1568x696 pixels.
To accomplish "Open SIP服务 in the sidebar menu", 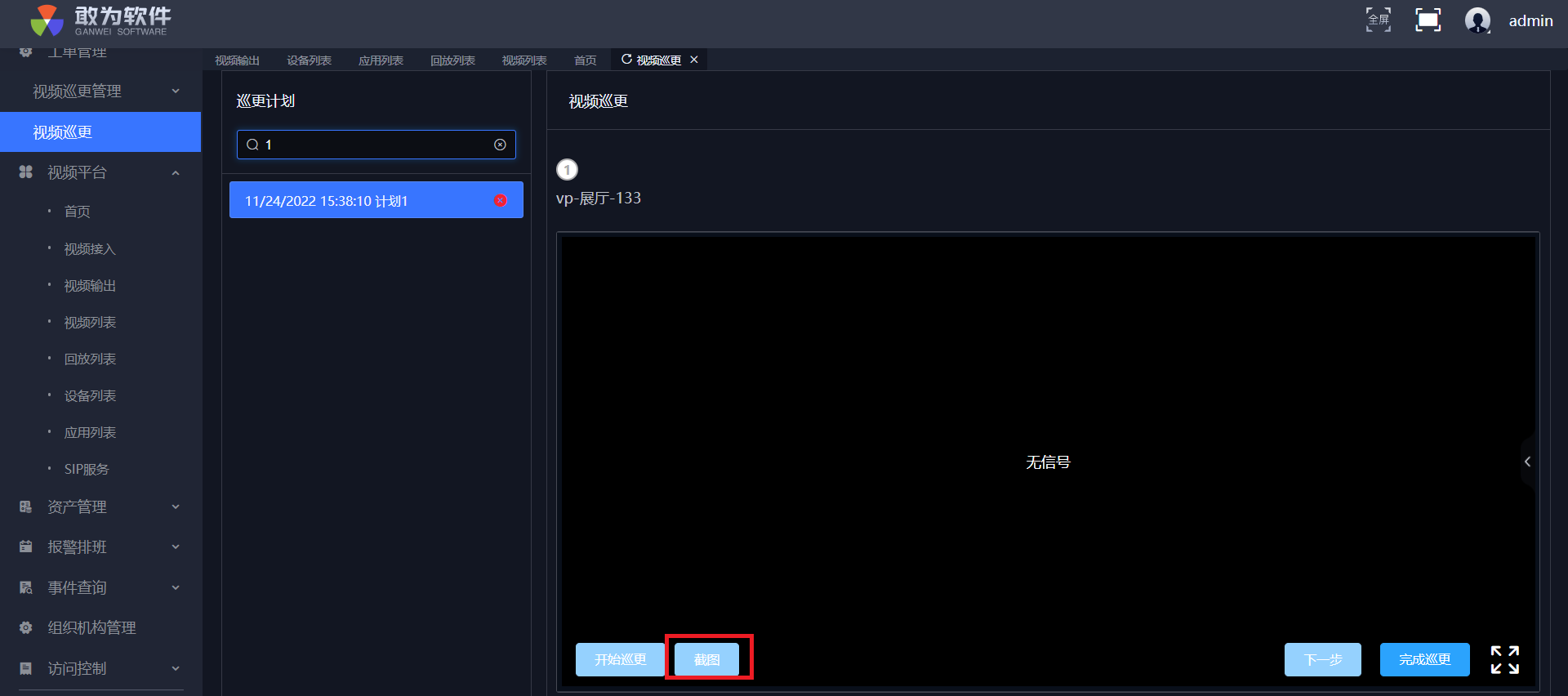I will (87, 470).
